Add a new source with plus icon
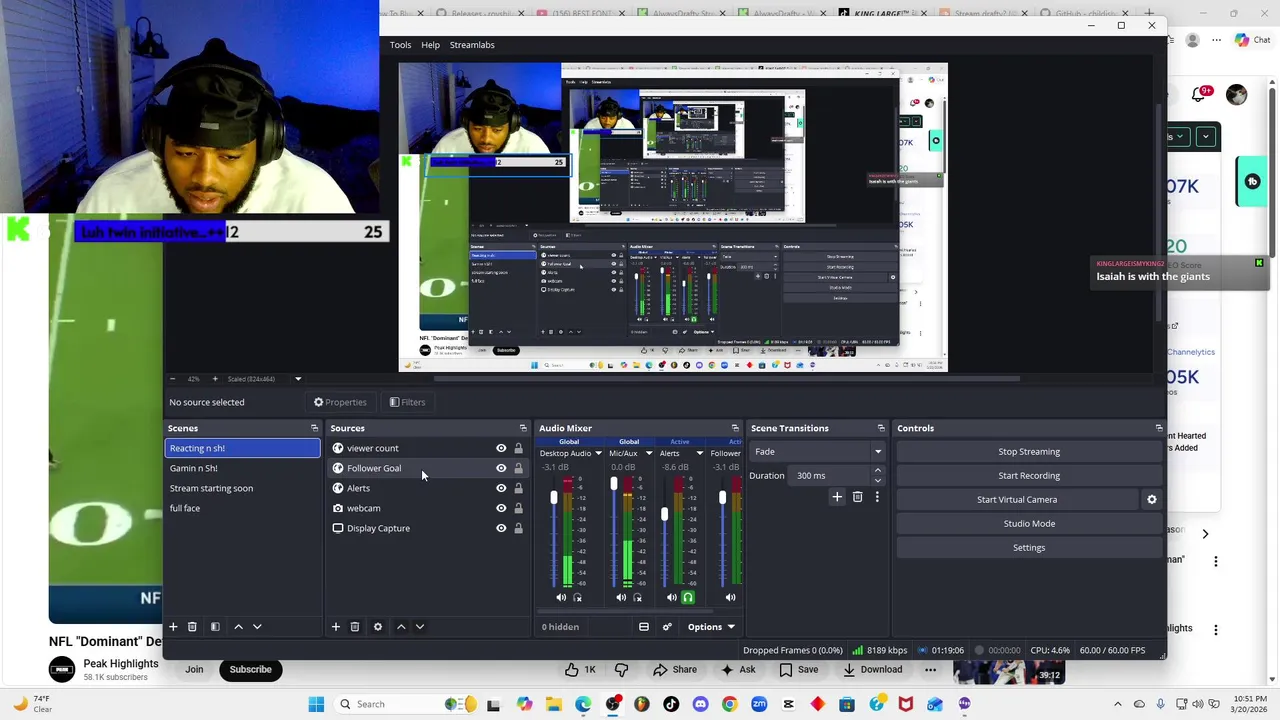The image size is (1280, 720). click(x=336, y=627)
